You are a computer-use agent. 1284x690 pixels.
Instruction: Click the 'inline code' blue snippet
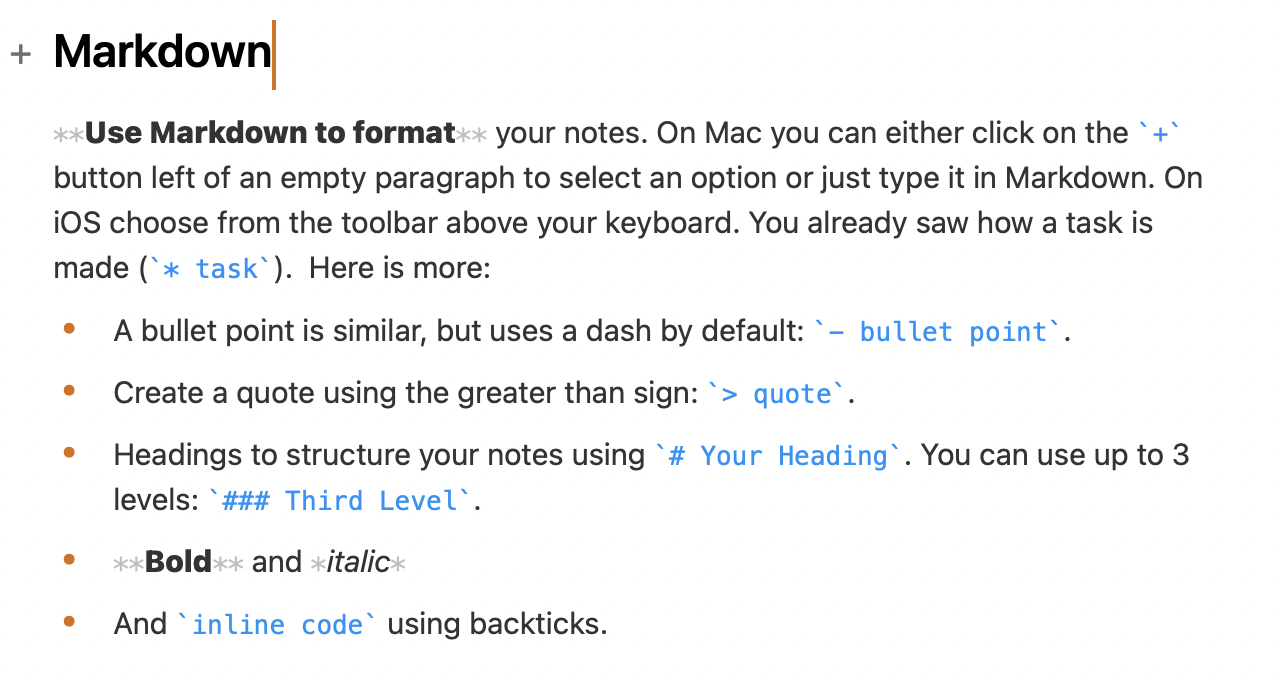[277, 625]
